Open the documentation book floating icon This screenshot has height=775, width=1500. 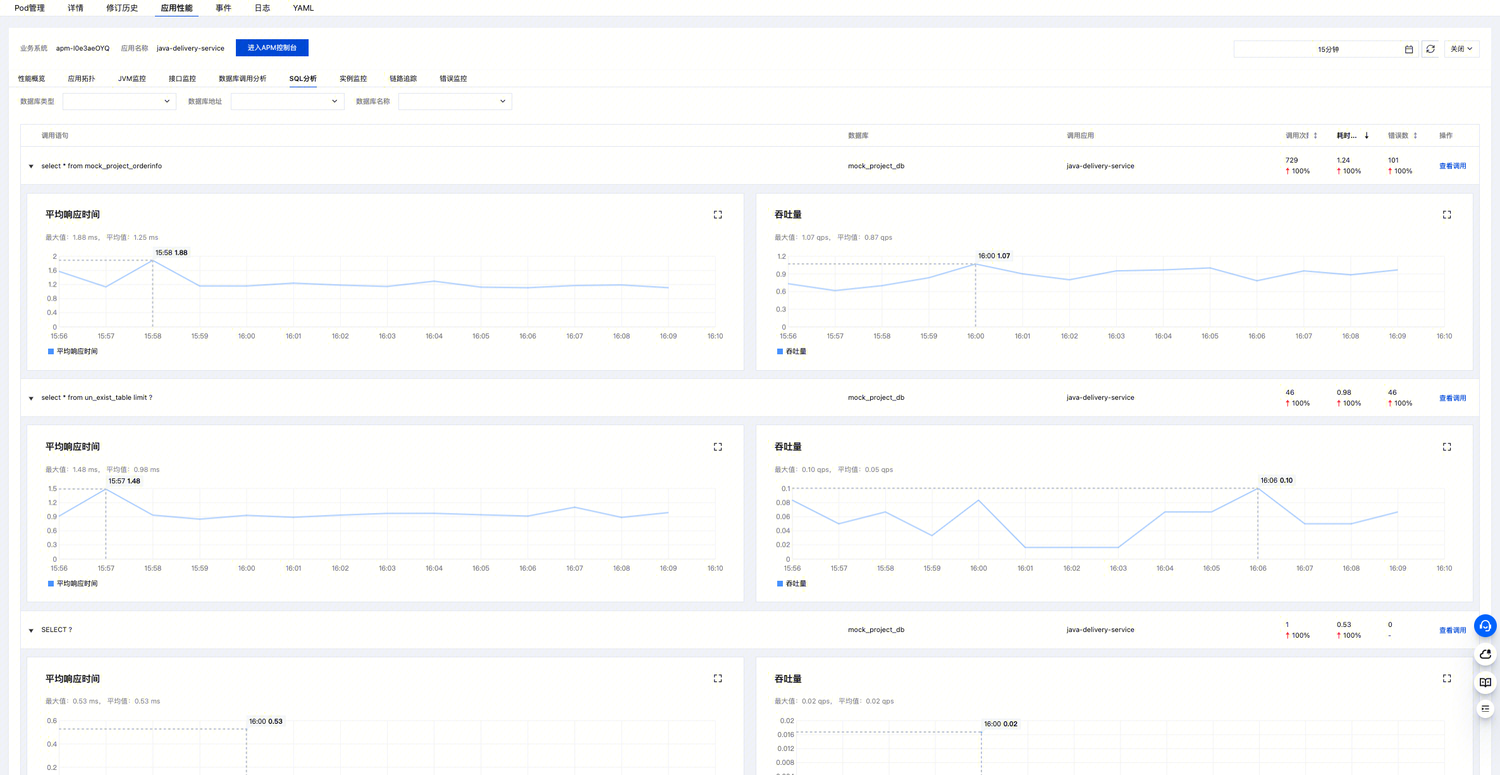1485,682
